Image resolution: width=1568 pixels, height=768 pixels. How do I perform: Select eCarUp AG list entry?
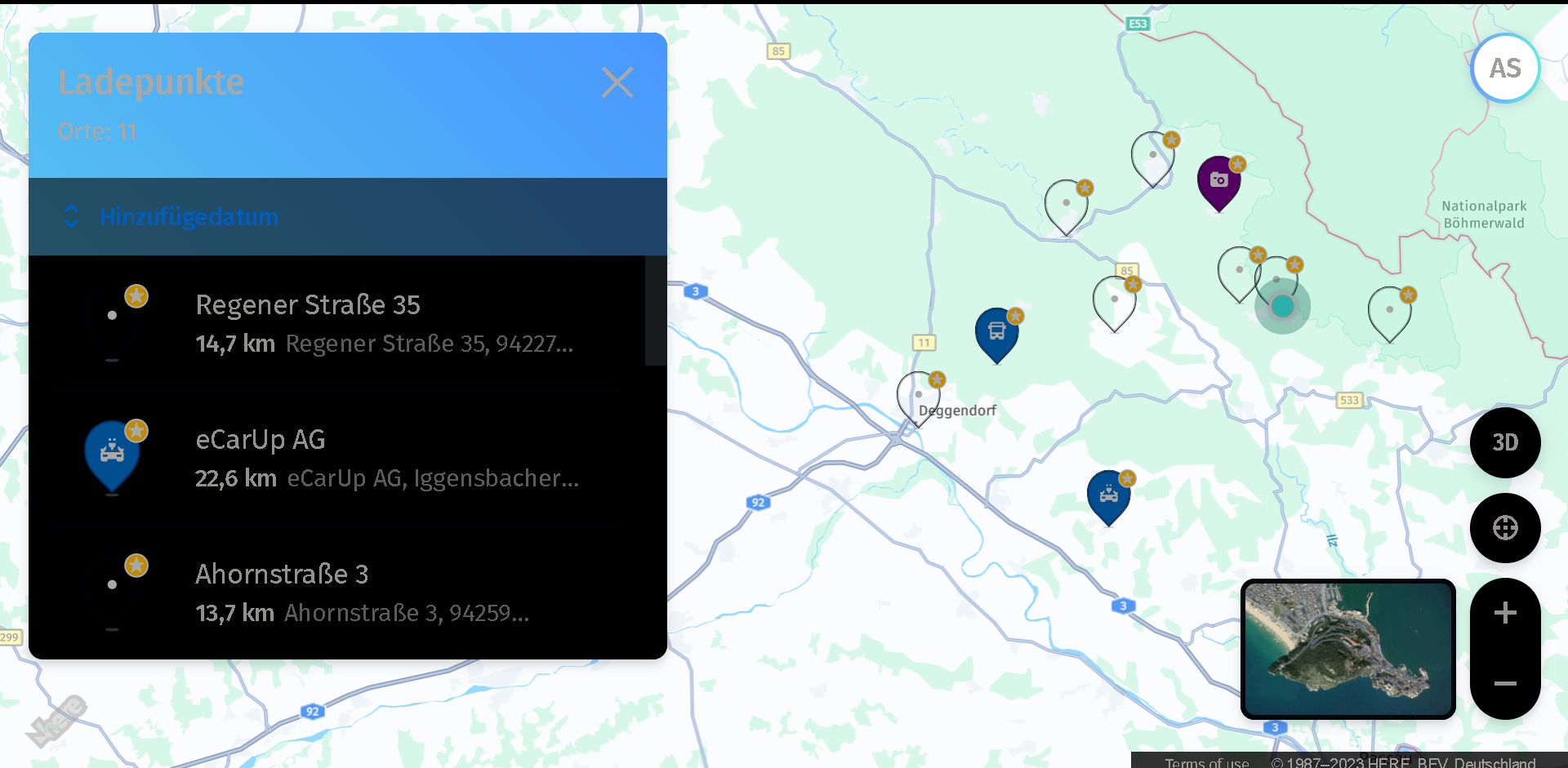click(343, 458)
